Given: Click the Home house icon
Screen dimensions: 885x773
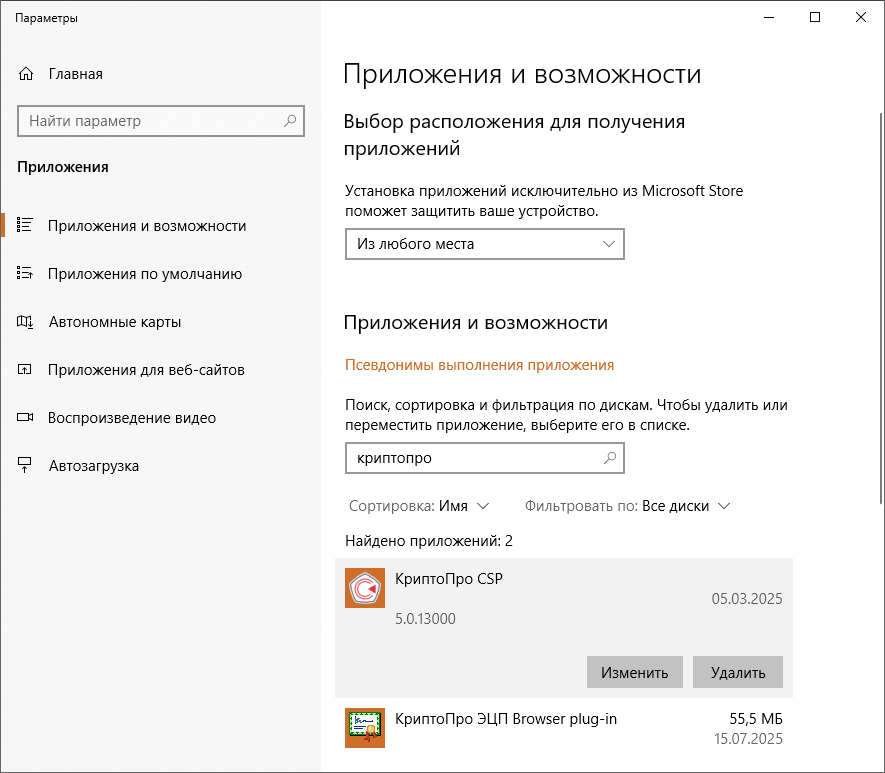Looking at the screenshot, I should click(26, 74).
